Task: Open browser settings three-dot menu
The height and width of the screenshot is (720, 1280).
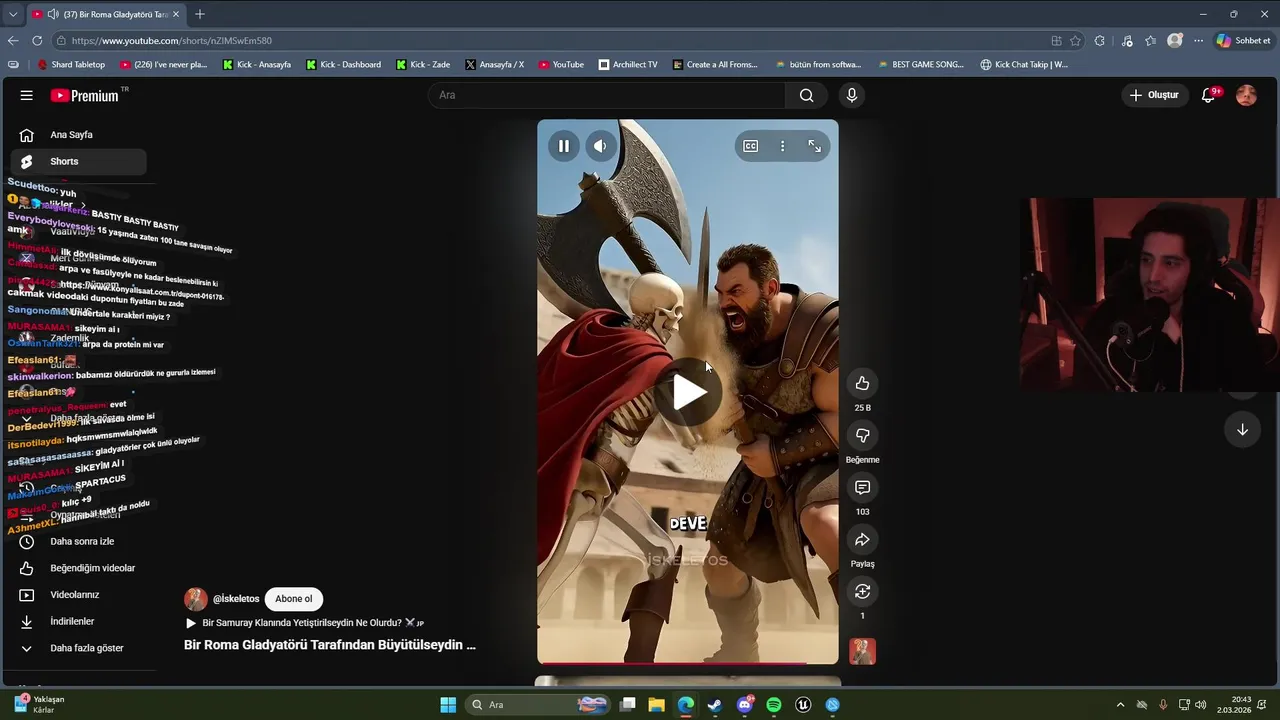Action: point(1198,41)
